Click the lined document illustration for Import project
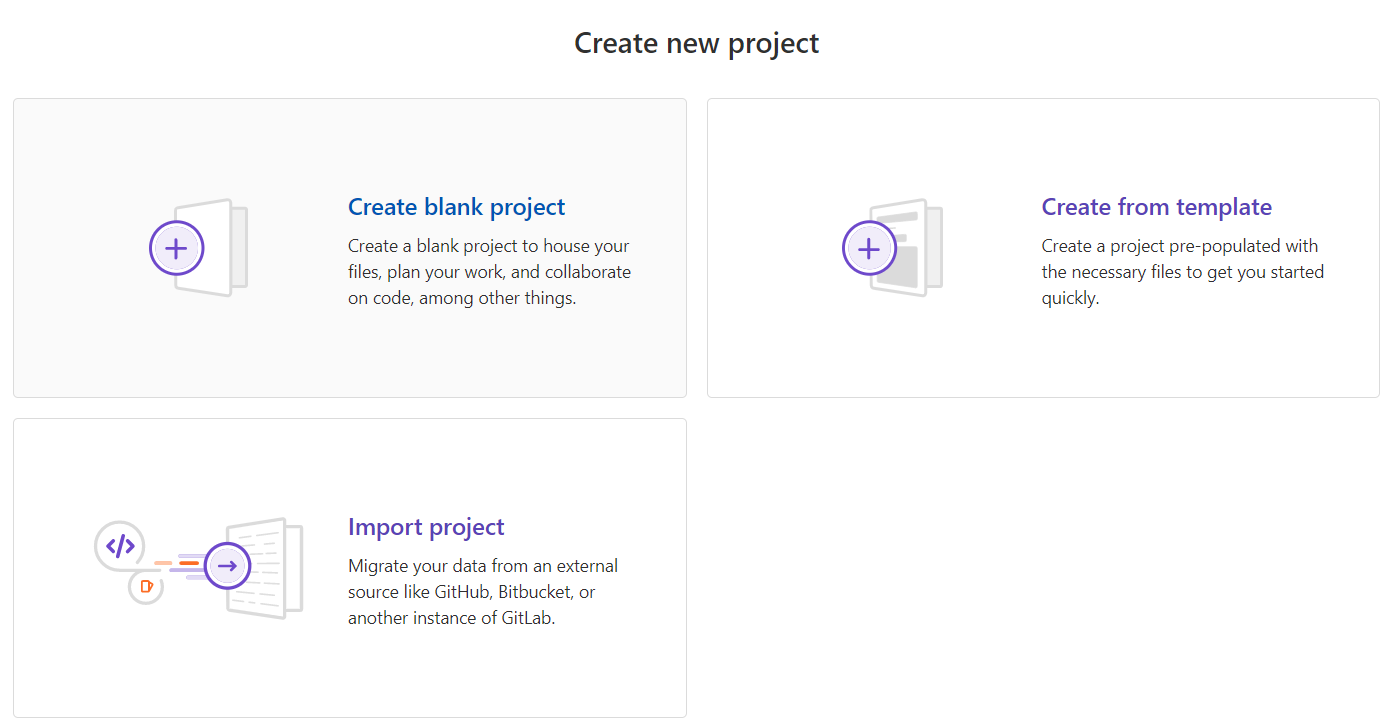The width and height of the screenshot is (1388, 727). [270, 567]
